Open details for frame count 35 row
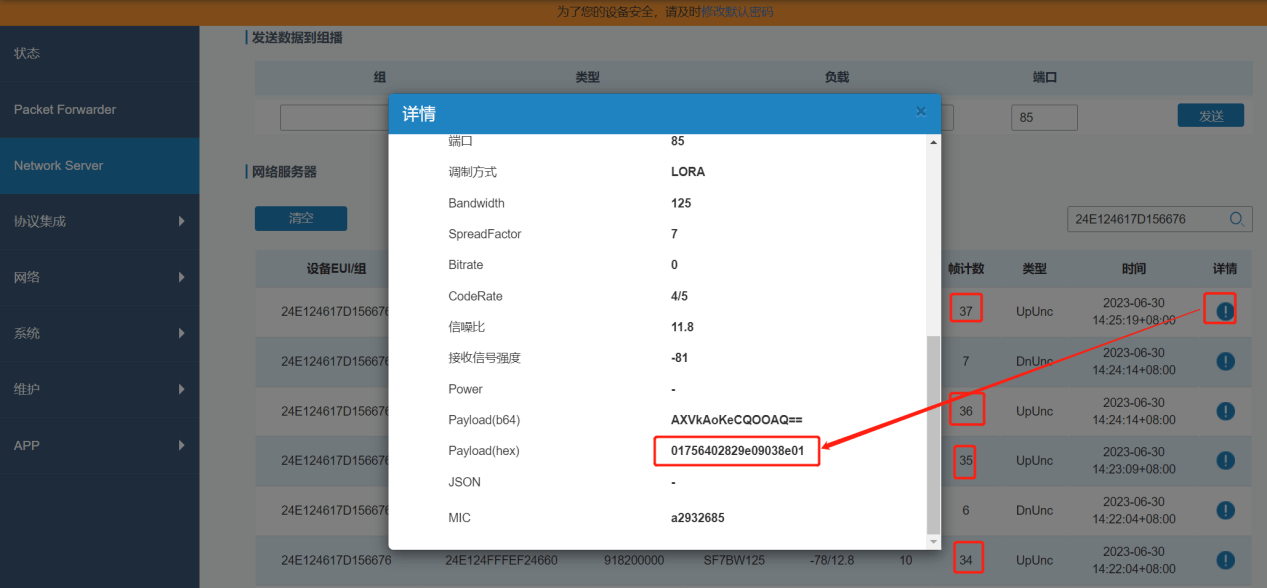Screen dimensions: 1267x588 click(x=1225, y=461)
